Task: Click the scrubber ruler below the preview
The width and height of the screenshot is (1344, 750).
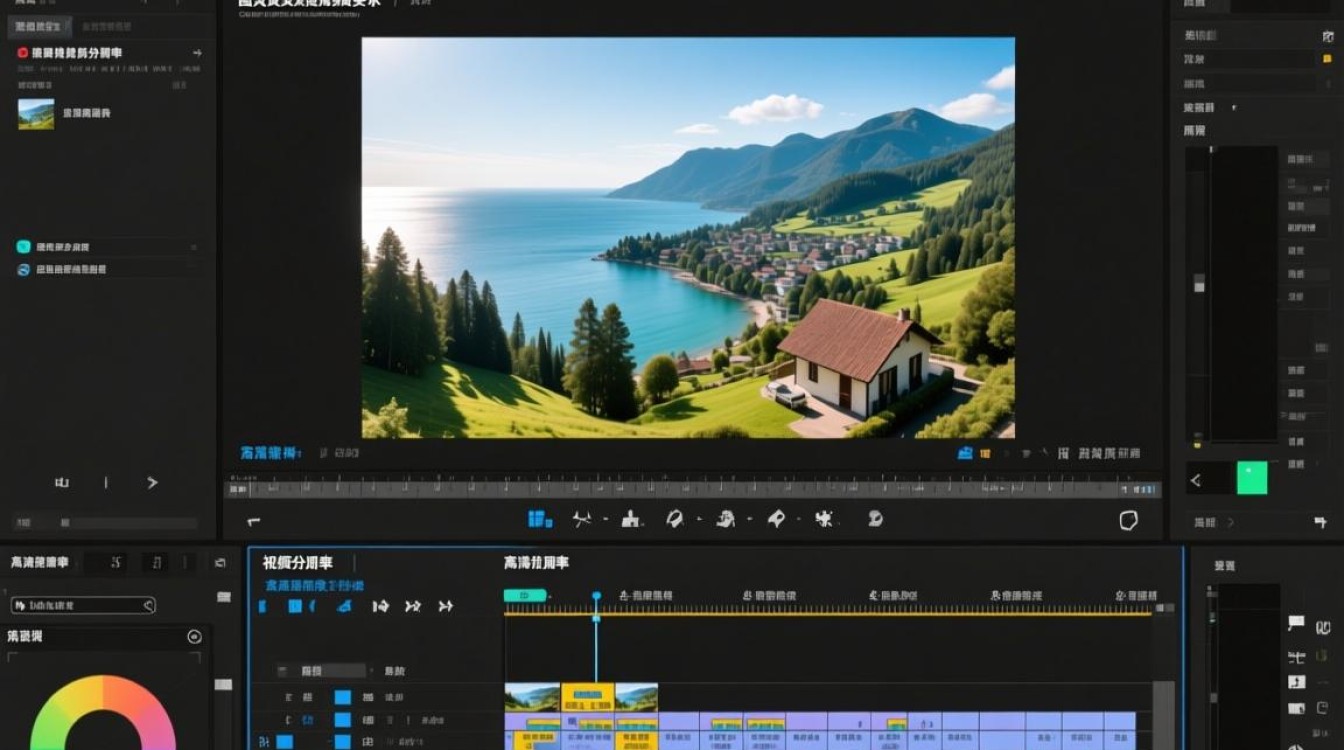Action: tap(693, 489)
